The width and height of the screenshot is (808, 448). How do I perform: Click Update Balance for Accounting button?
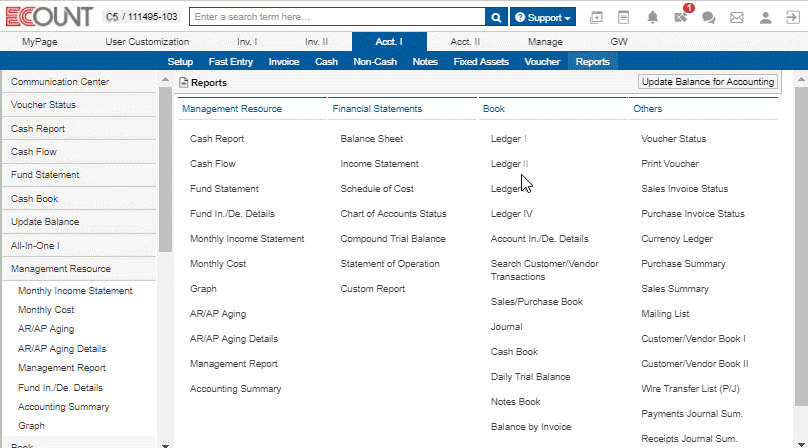(708, 82)
